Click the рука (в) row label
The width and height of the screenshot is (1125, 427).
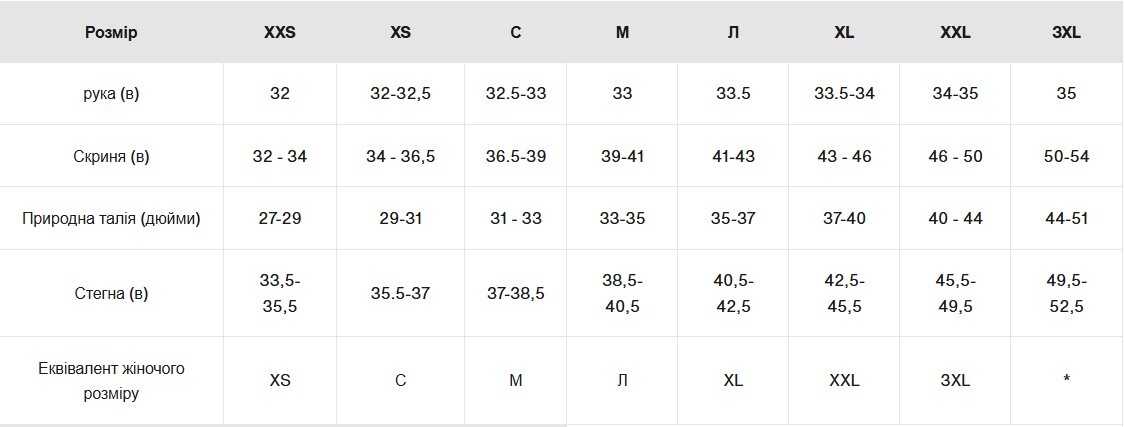(111, 94)
